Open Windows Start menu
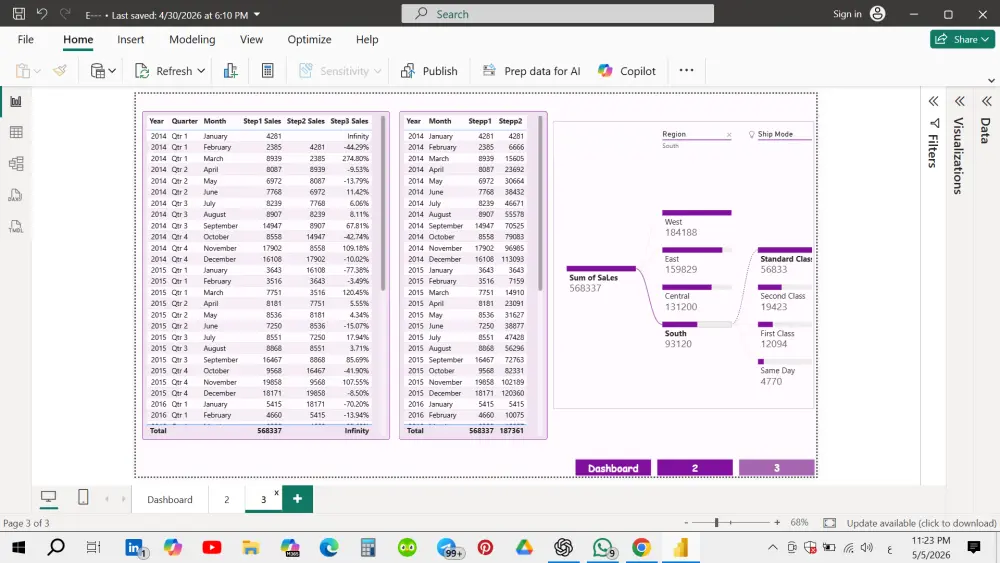 18,548
